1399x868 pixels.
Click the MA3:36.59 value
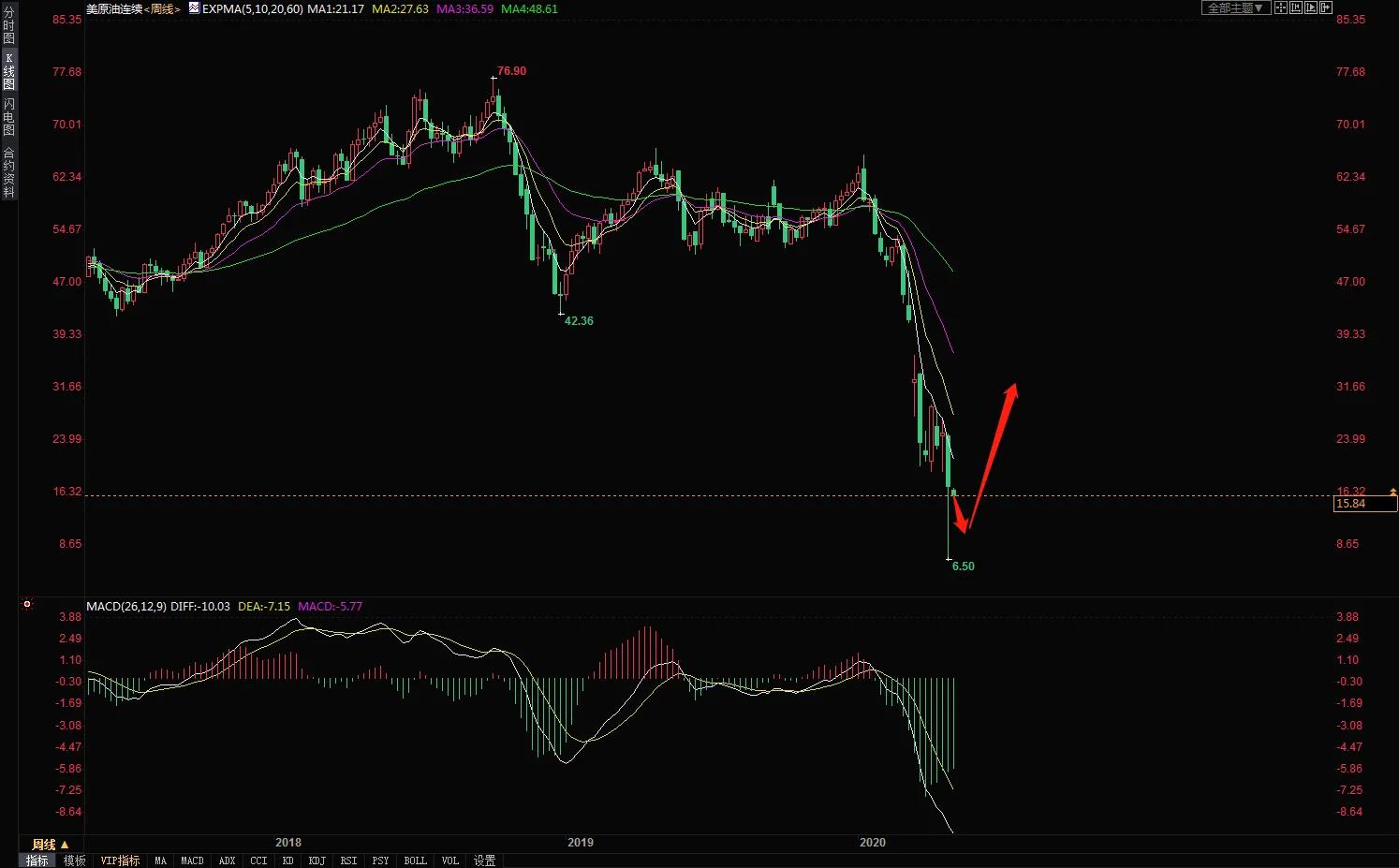(465, 8)
